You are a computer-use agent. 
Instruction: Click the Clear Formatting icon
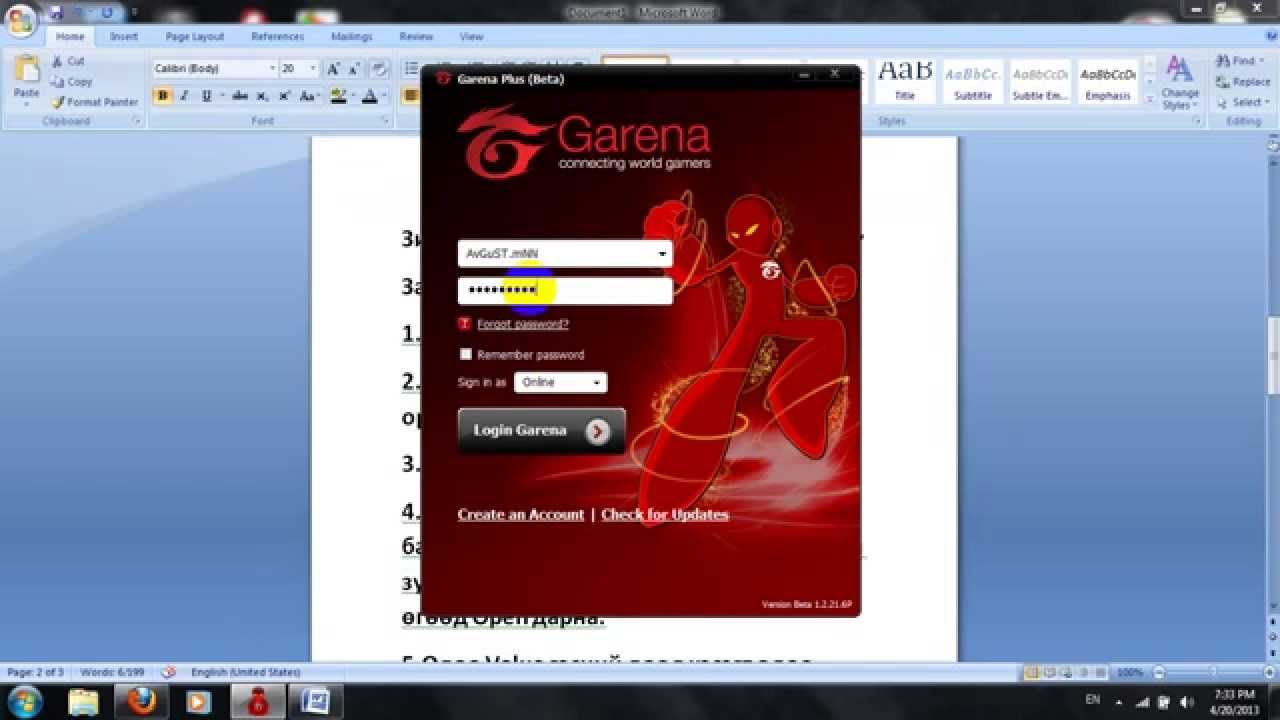[379, 69]
